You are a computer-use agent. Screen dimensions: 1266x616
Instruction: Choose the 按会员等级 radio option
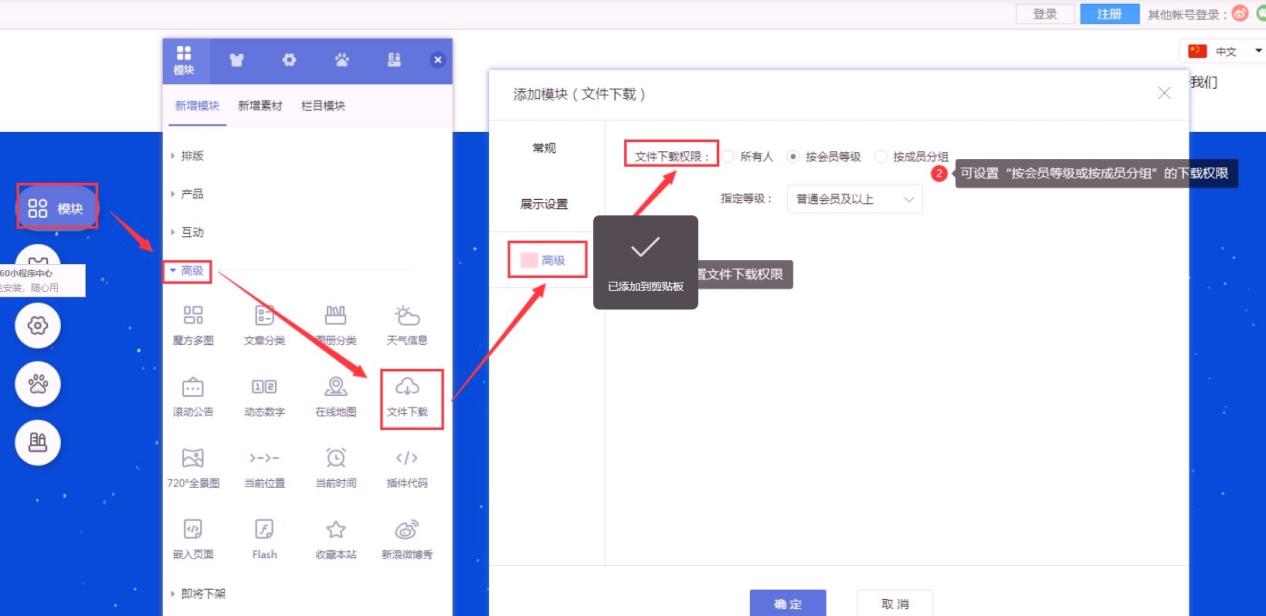[793, 157]
